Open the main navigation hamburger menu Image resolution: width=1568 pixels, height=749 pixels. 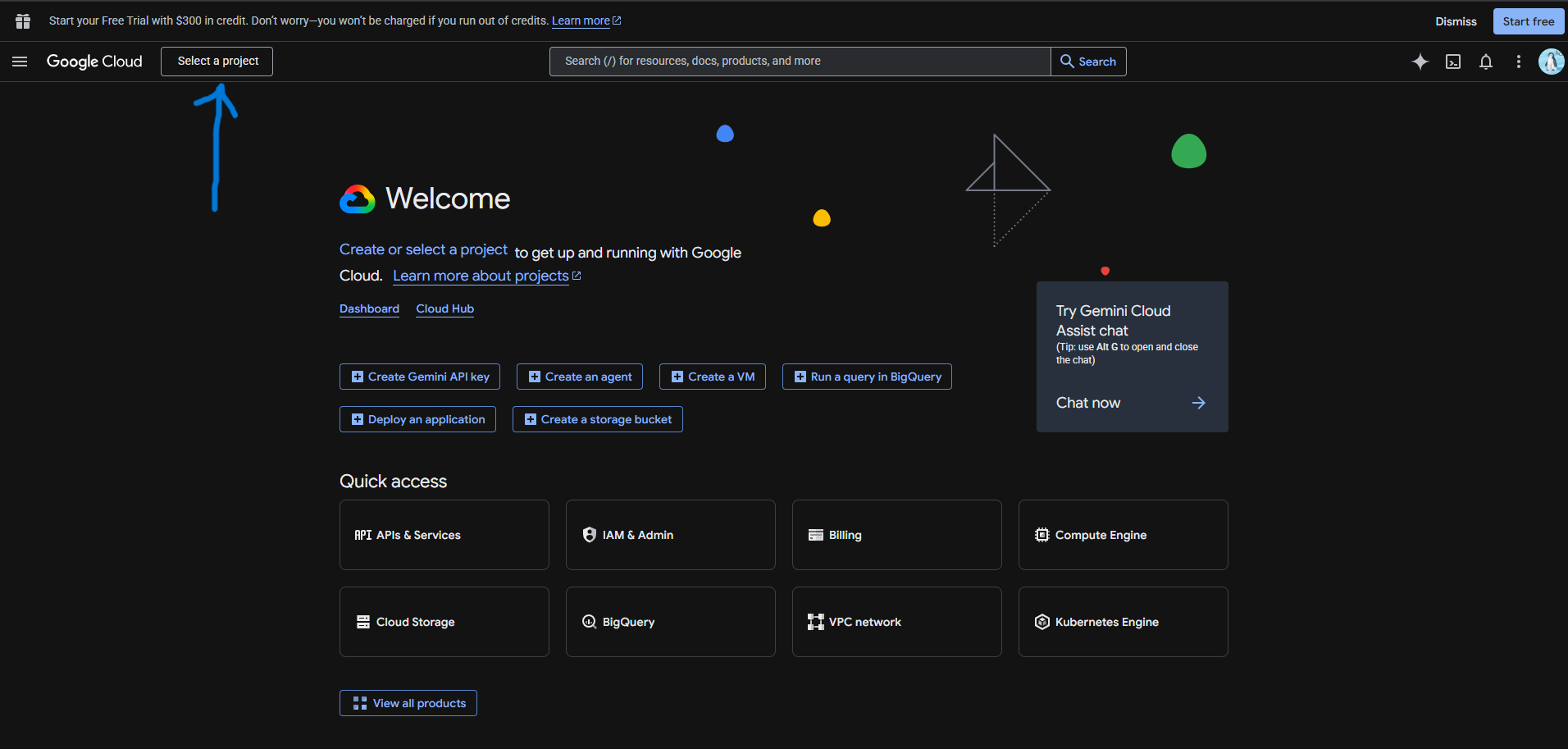coord(20,62)
